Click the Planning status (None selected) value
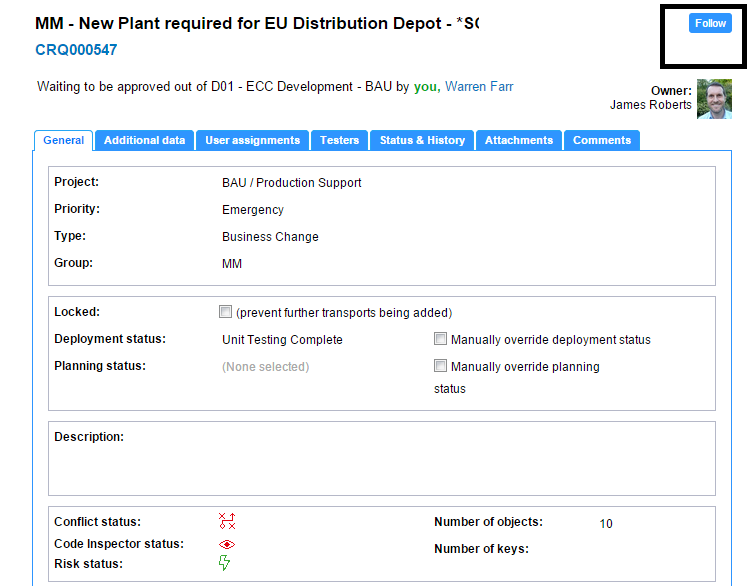Screen dimensions: 750x586 pyautogui.click(x=265, y=367)
